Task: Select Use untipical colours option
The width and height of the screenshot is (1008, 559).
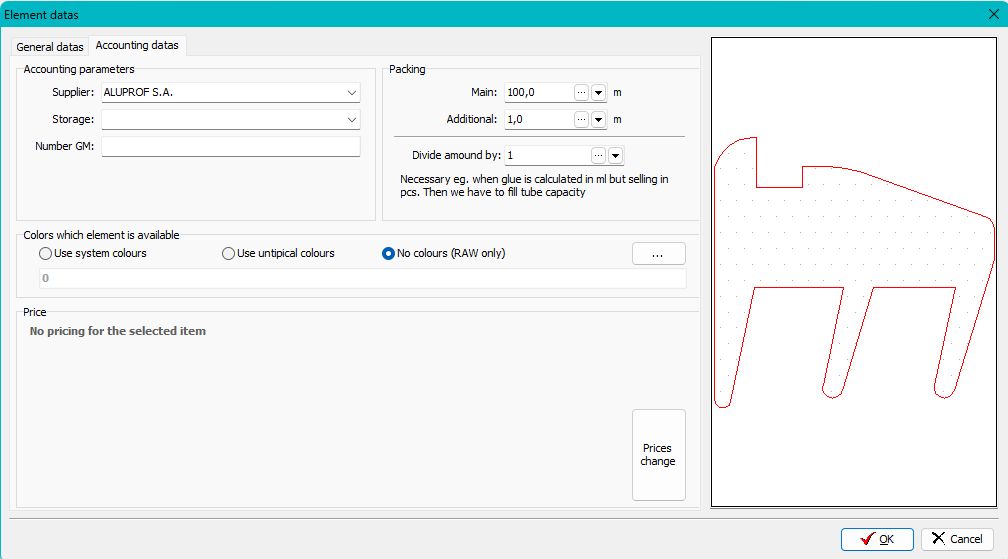Action: [x=229, y=254]
